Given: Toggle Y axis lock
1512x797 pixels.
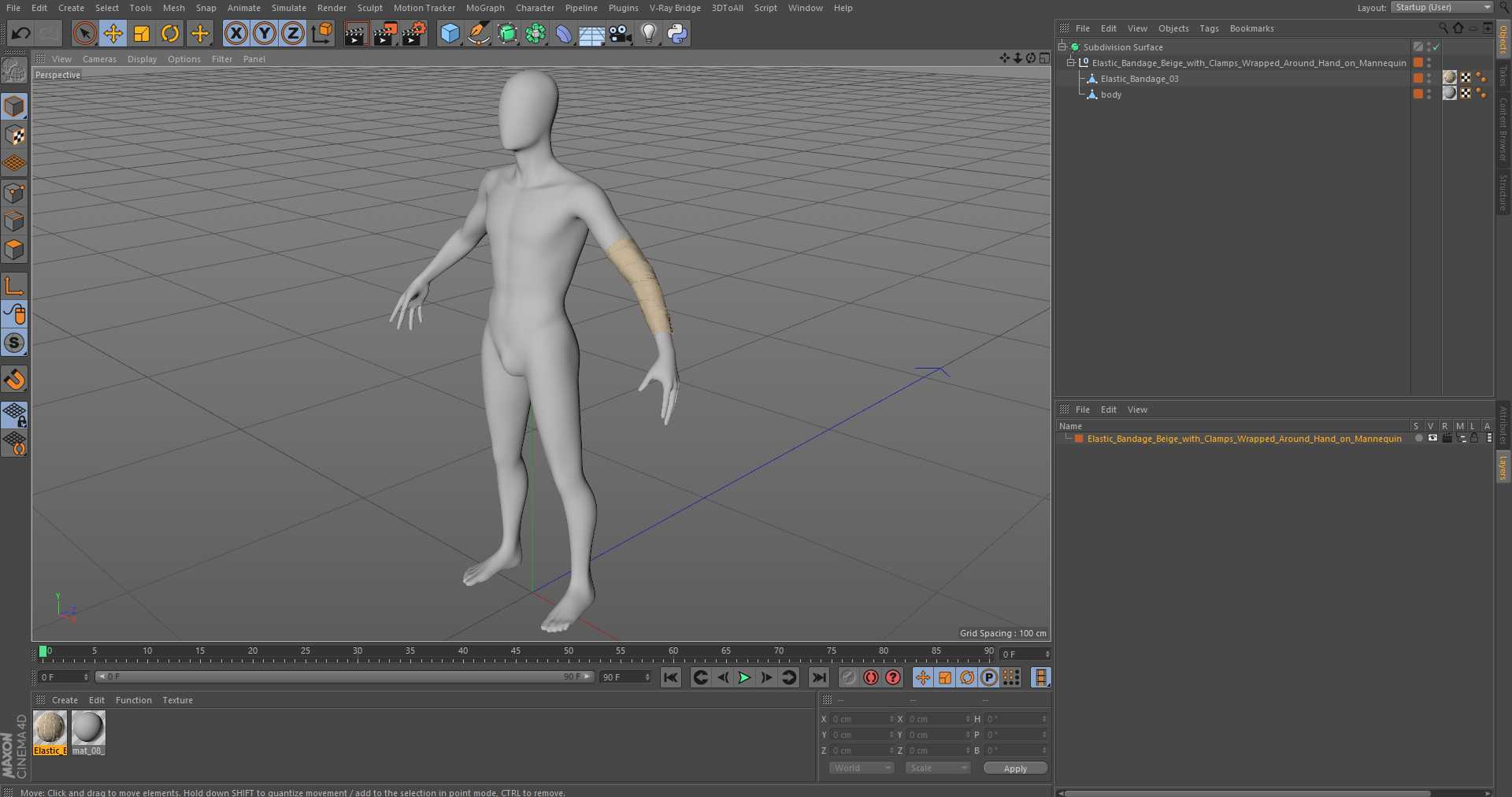Looking at the screenshot, I should point(265,33).
